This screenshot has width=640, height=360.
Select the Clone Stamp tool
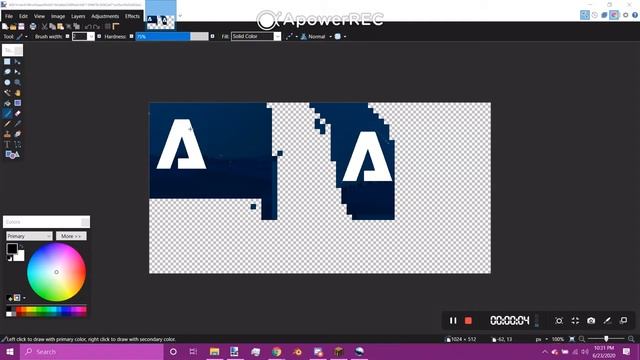(7, 134)
